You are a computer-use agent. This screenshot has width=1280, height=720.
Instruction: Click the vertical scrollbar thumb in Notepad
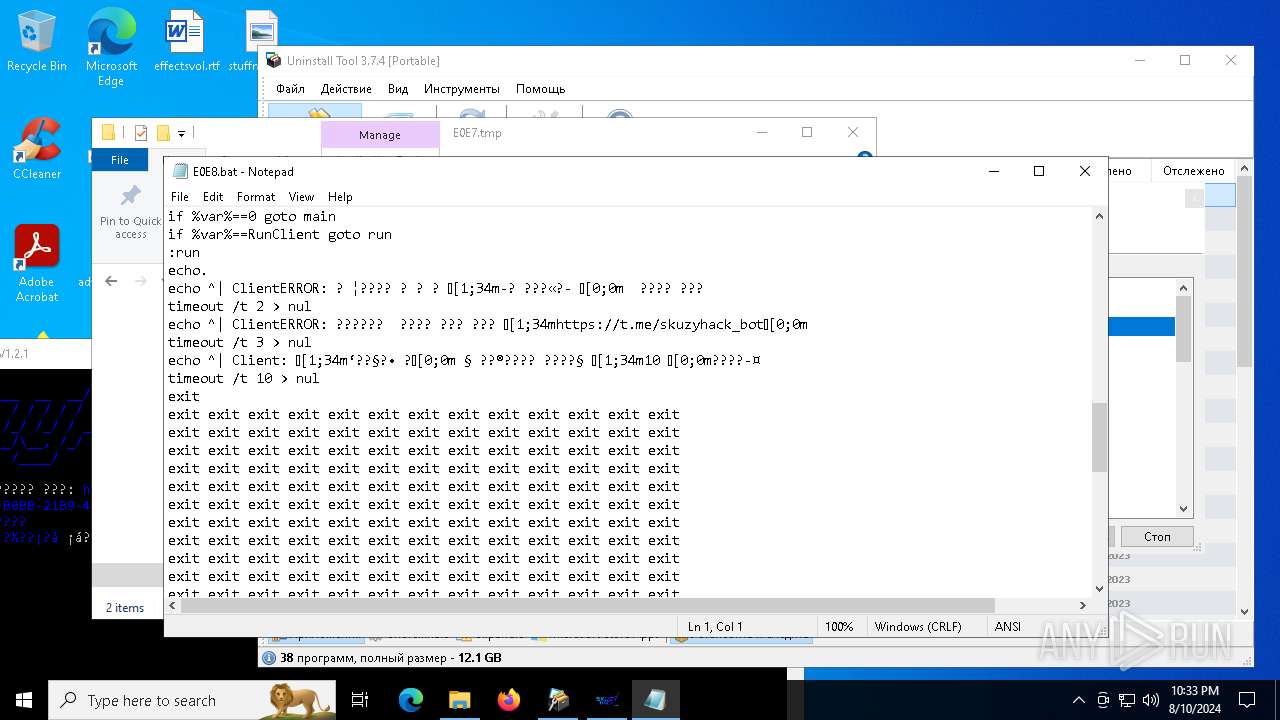click(1099, 437)
